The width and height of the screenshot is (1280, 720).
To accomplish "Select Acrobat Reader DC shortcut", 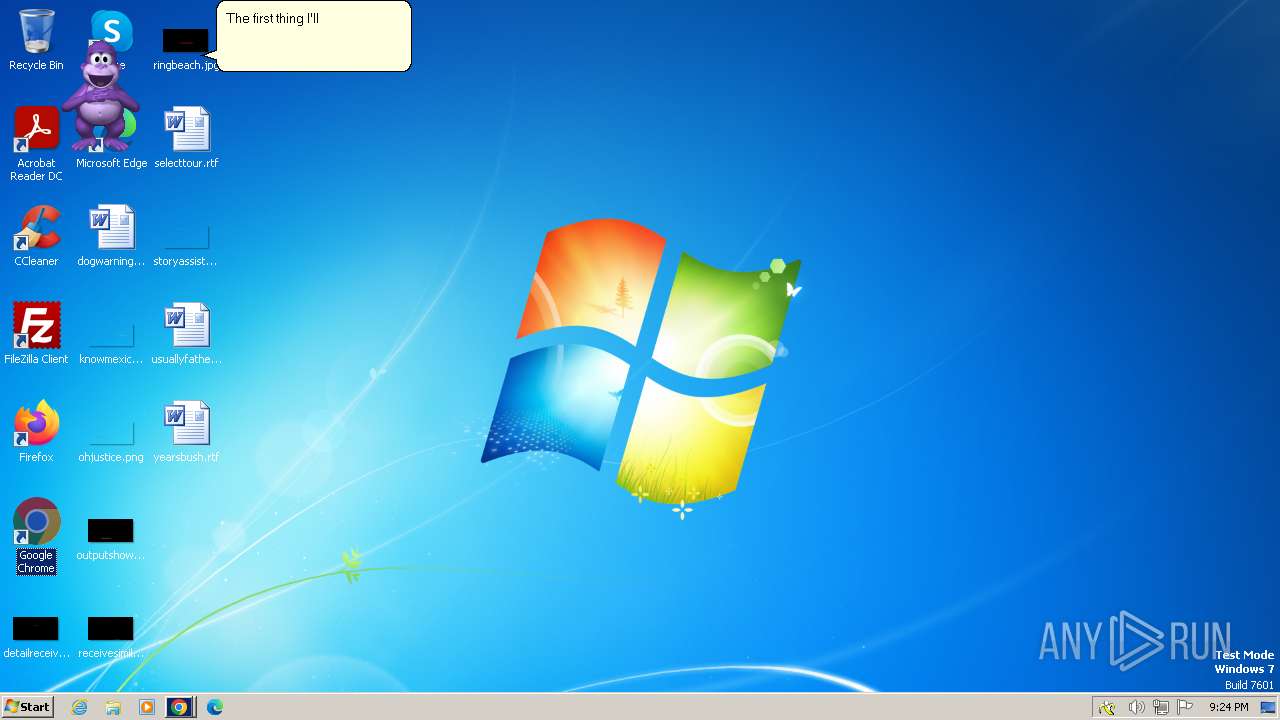I will (36, 144).
